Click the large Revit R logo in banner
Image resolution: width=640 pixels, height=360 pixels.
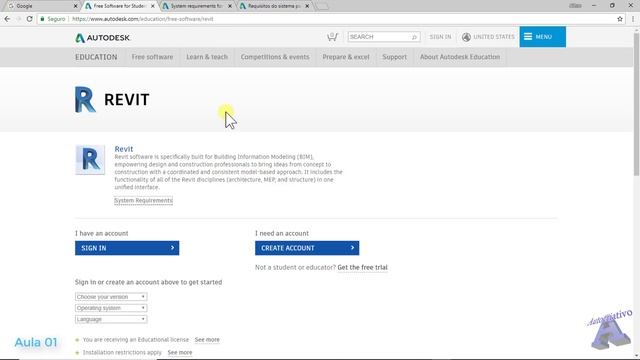[85, 99]
